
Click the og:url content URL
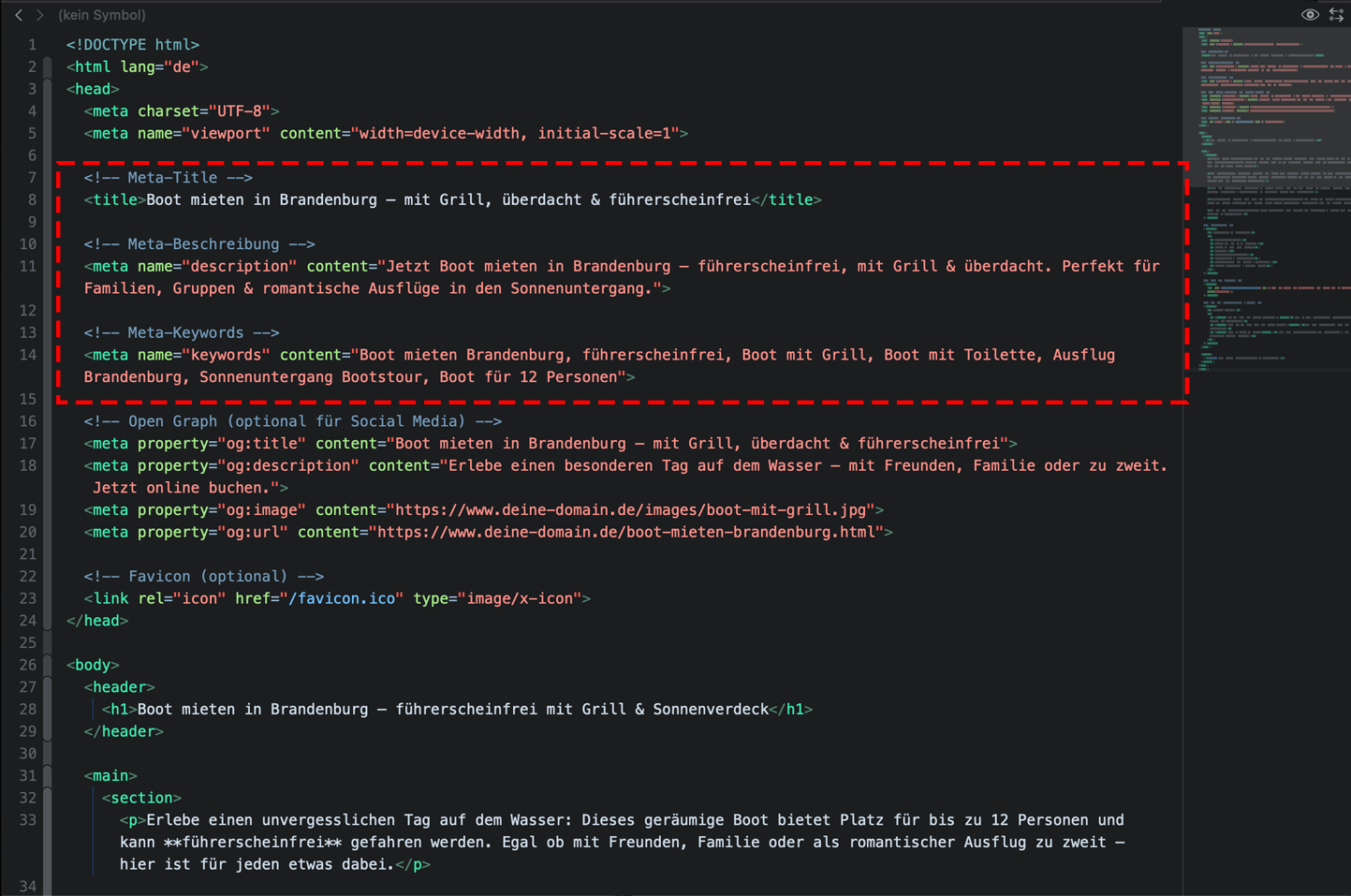pyautogui.click(x=627, y=533)
